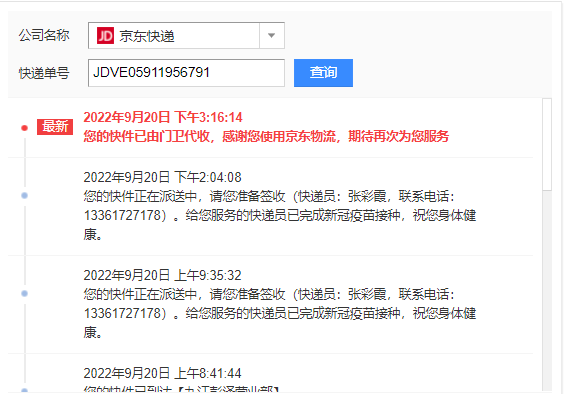Screen dimensions: 565x394
Task: Click the timestamp 2022年9月20日 下午2:04:08
Action: (163, 177)
